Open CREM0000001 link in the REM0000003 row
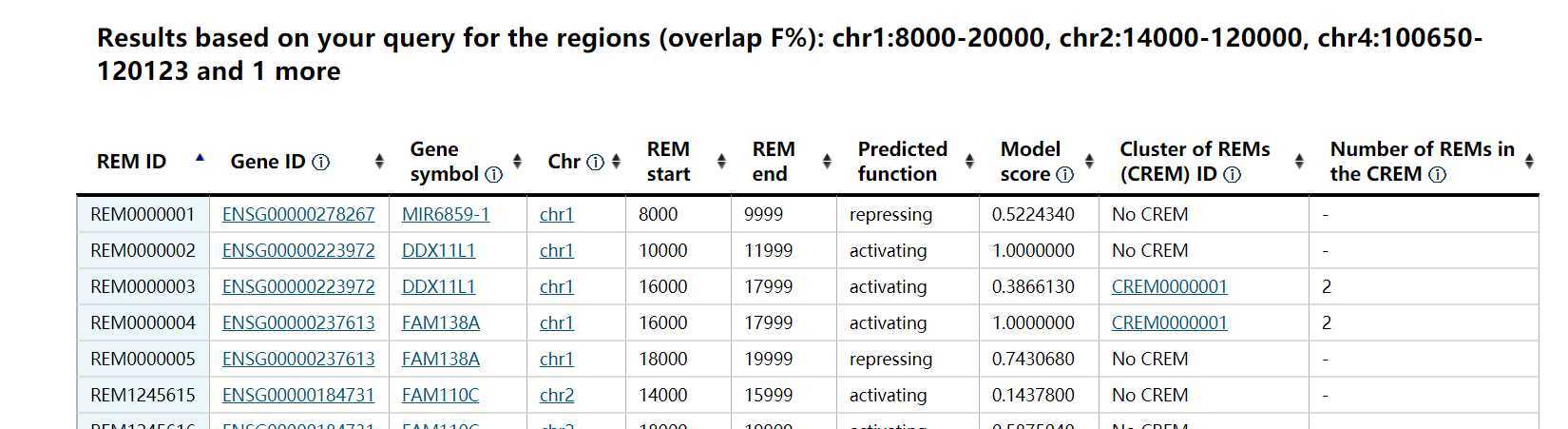1568x429 pixels. pyautogui.click(x=1170, y=287)
